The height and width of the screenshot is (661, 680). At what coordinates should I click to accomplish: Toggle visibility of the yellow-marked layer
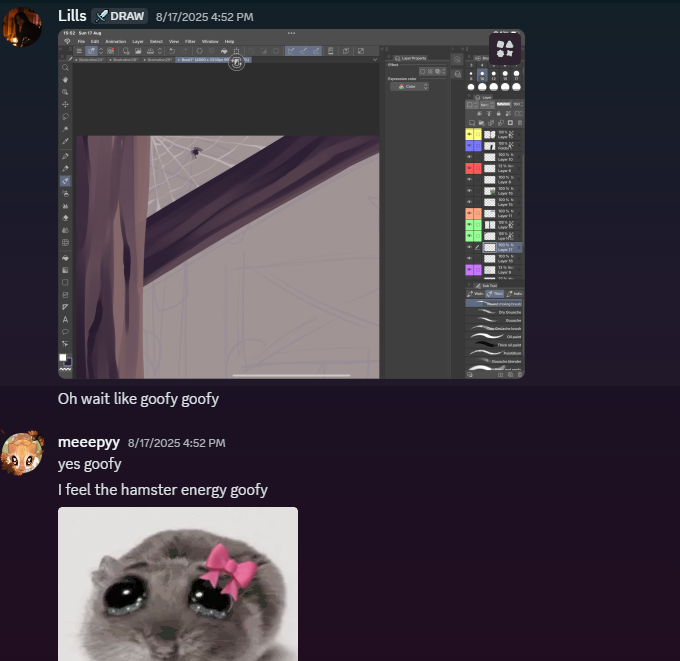coord(469,134)
